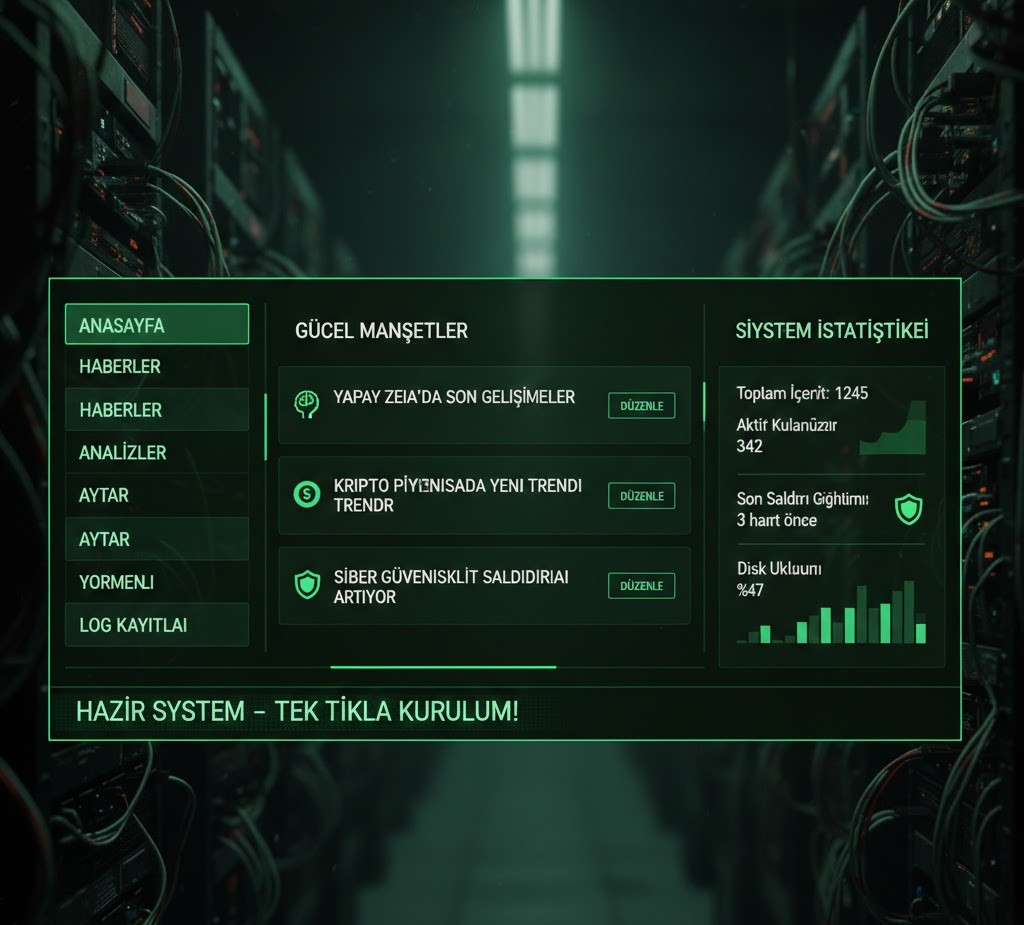Open the active users area chart
1024x925 pixels.
click(893, 429)
